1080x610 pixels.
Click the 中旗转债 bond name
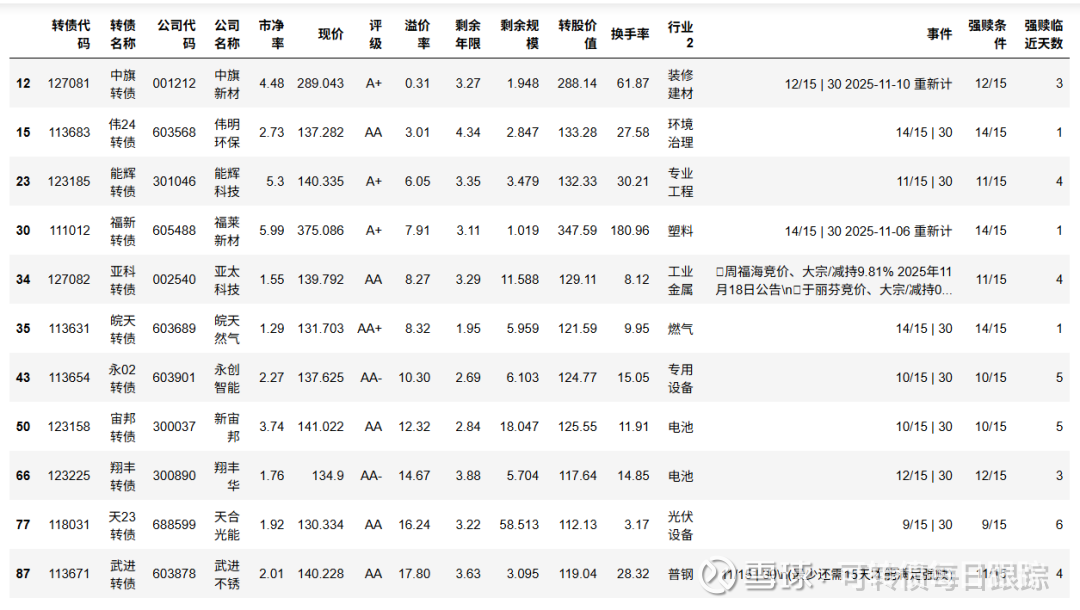click(x=123, y=84)
